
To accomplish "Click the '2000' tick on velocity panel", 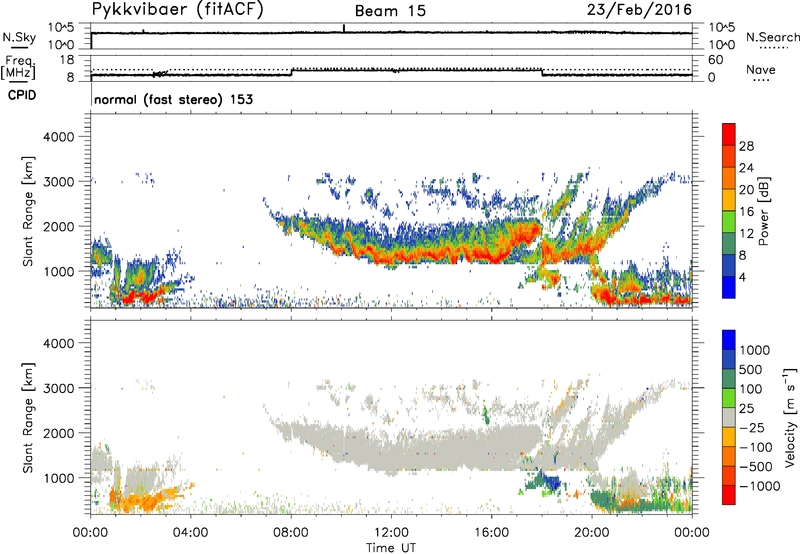I will [x=58, y=433].
